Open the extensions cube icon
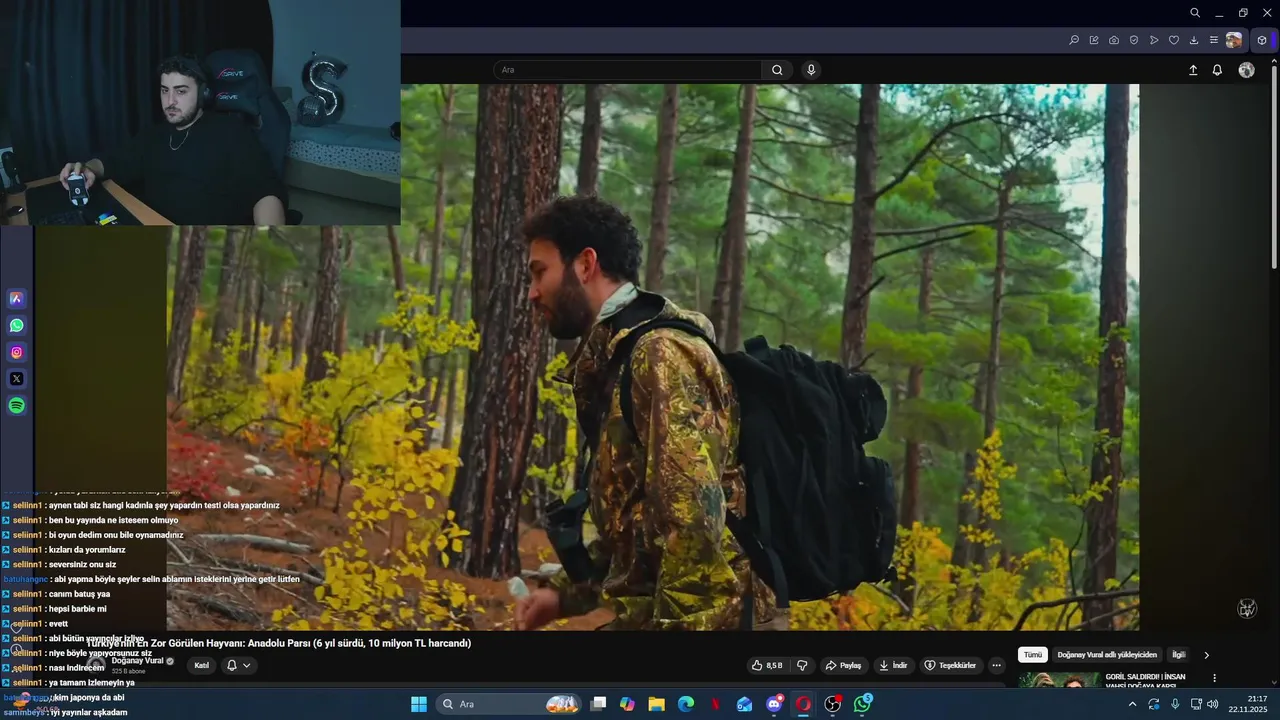 click(1262, 40)
